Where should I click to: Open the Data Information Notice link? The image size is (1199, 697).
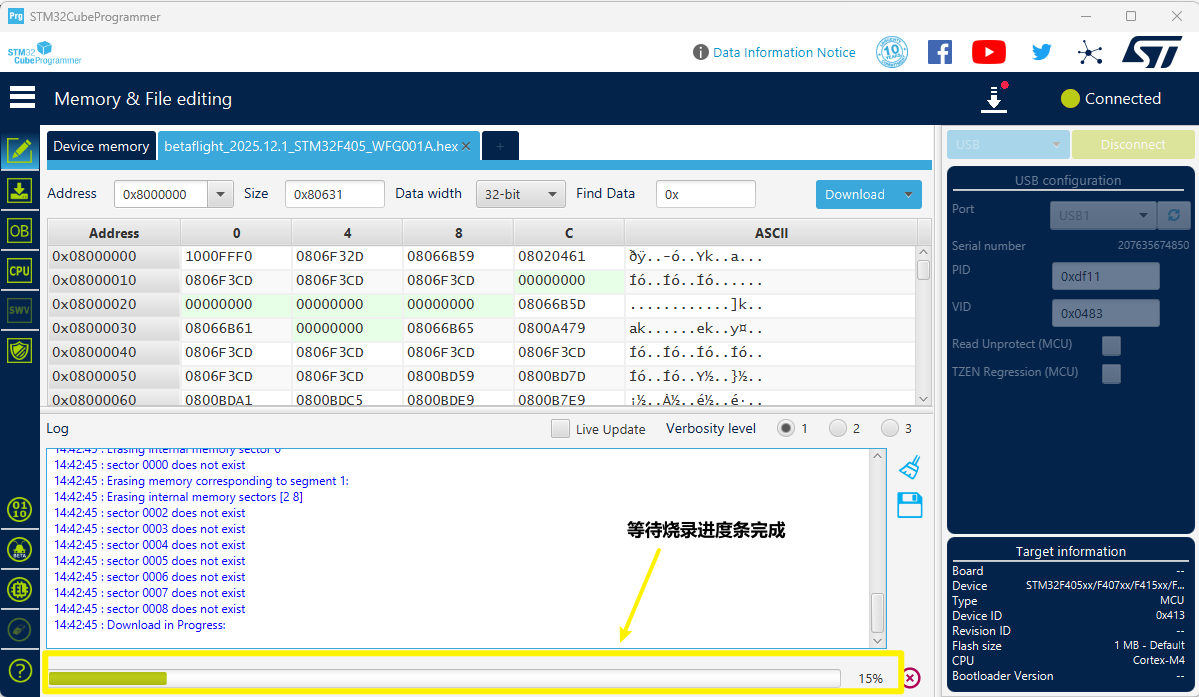783,52
